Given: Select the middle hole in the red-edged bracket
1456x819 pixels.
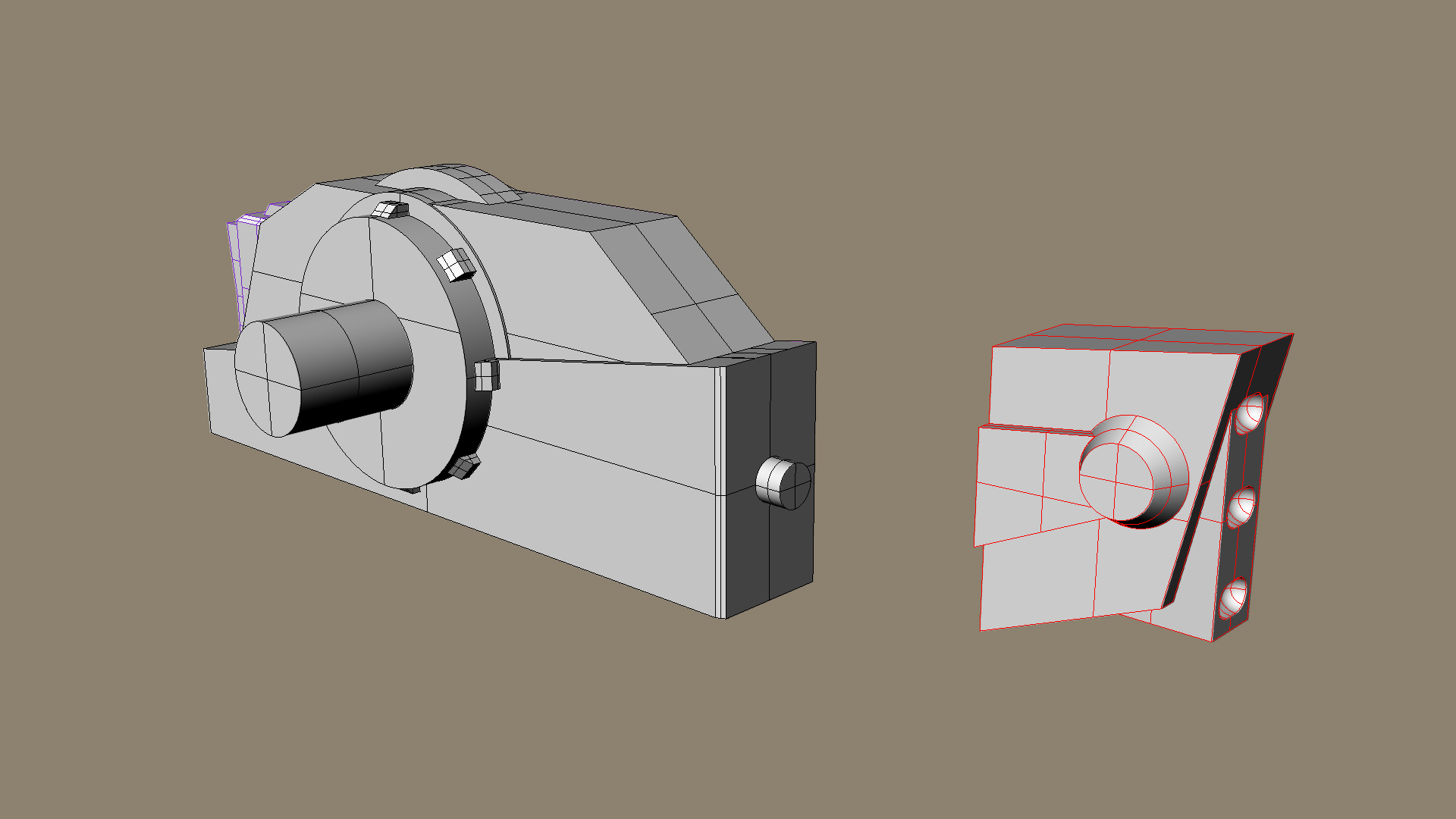Looking at the screenshot, I should point(1241,507).
